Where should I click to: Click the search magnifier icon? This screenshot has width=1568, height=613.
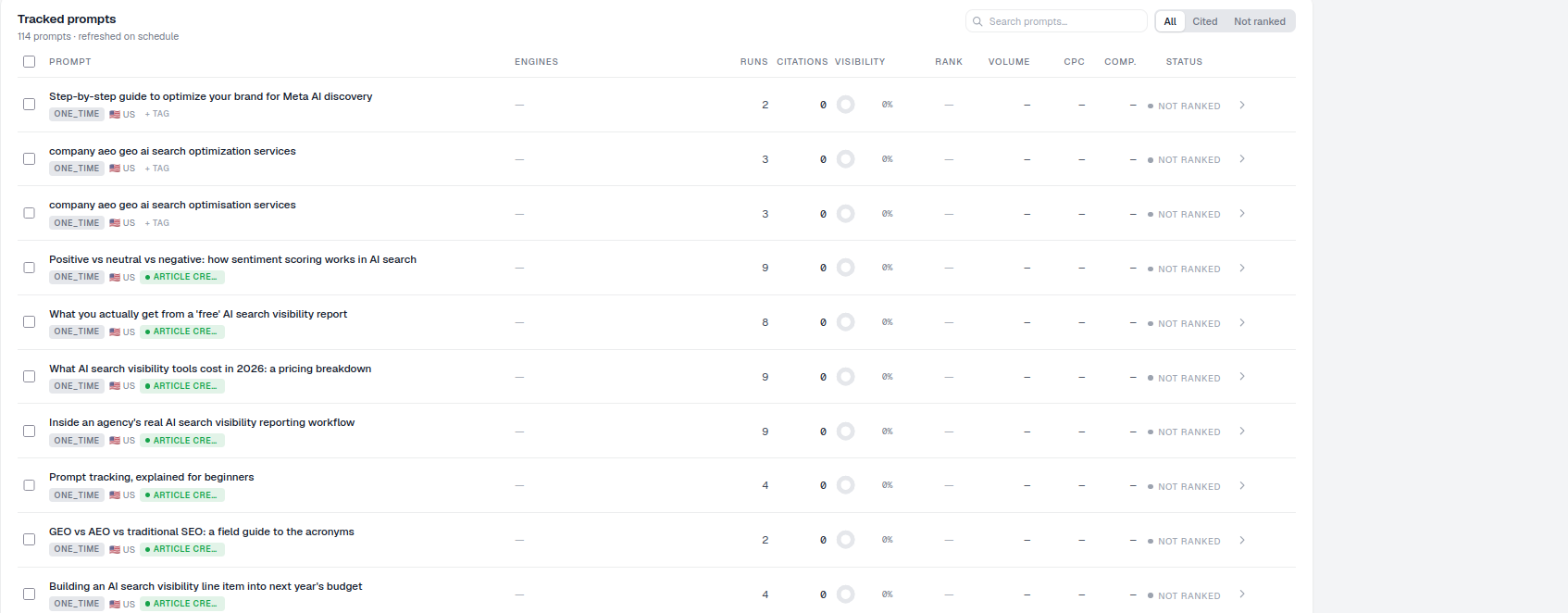pos(977,21)
